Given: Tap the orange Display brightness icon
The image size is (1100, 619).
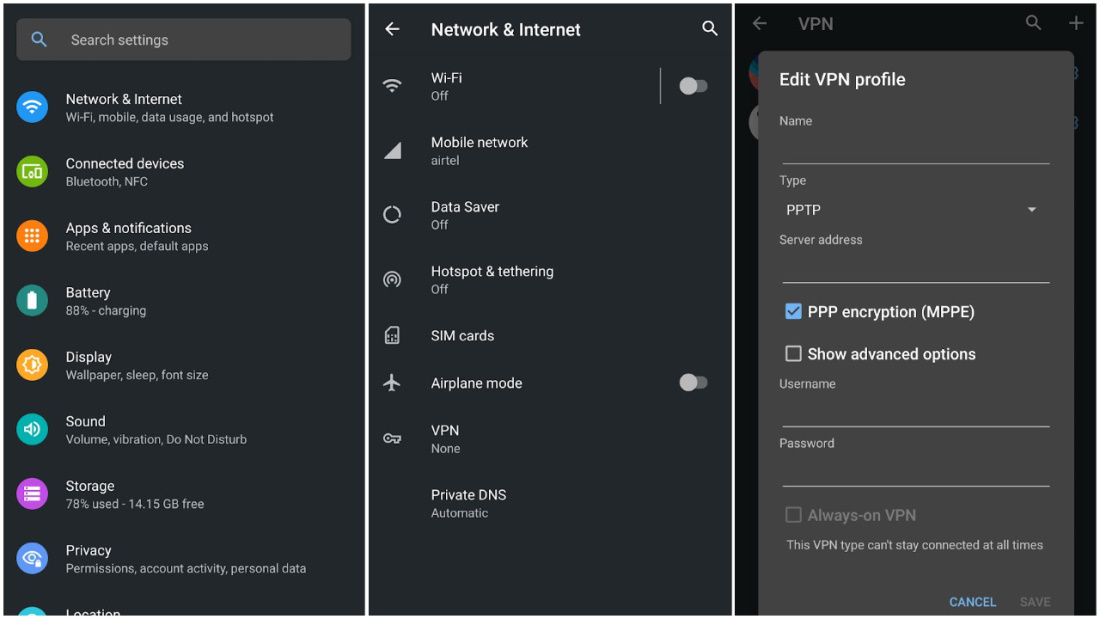Looking at the screenshot, I should tap(32, 365).
